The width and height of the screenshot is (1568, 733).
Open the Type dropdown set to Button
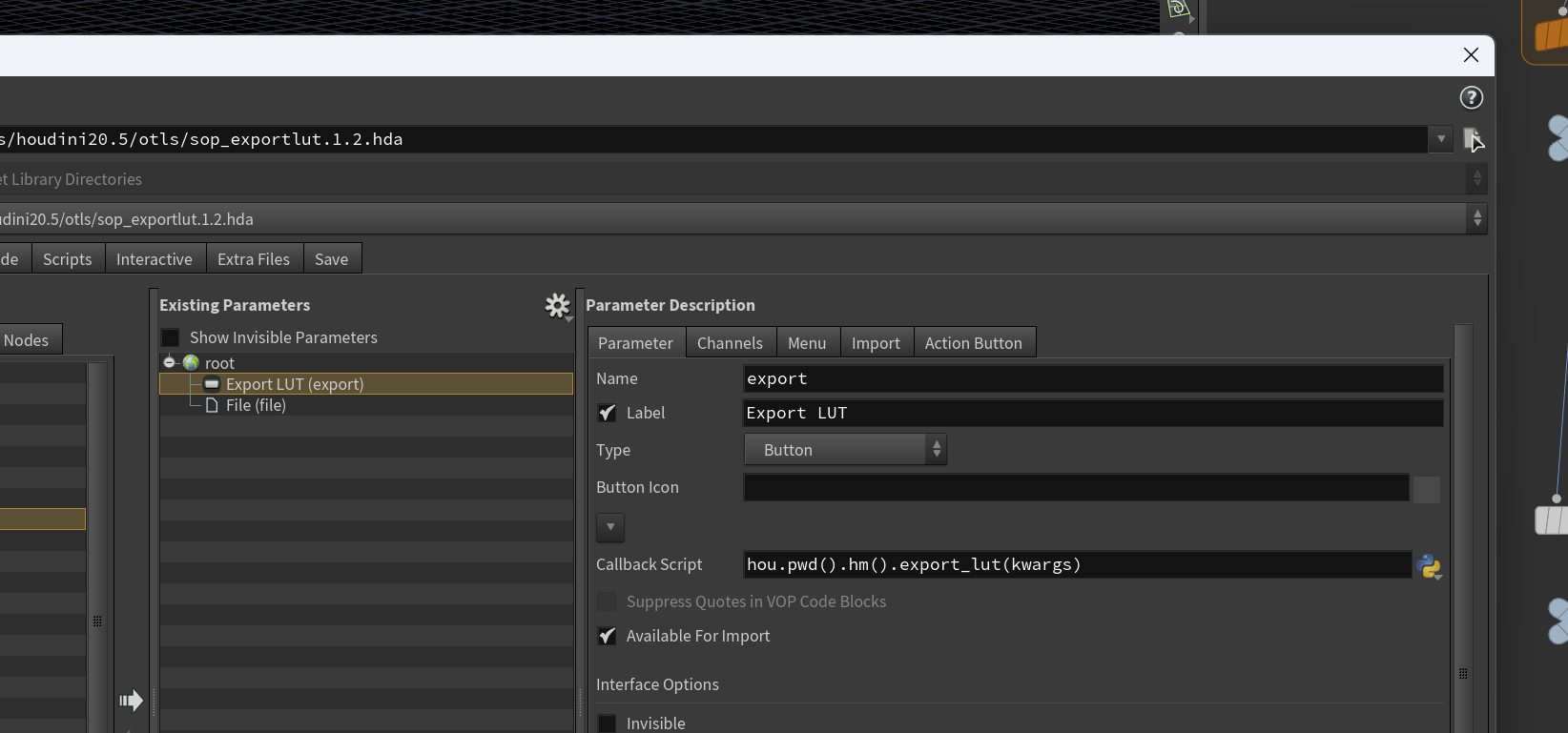845,449
